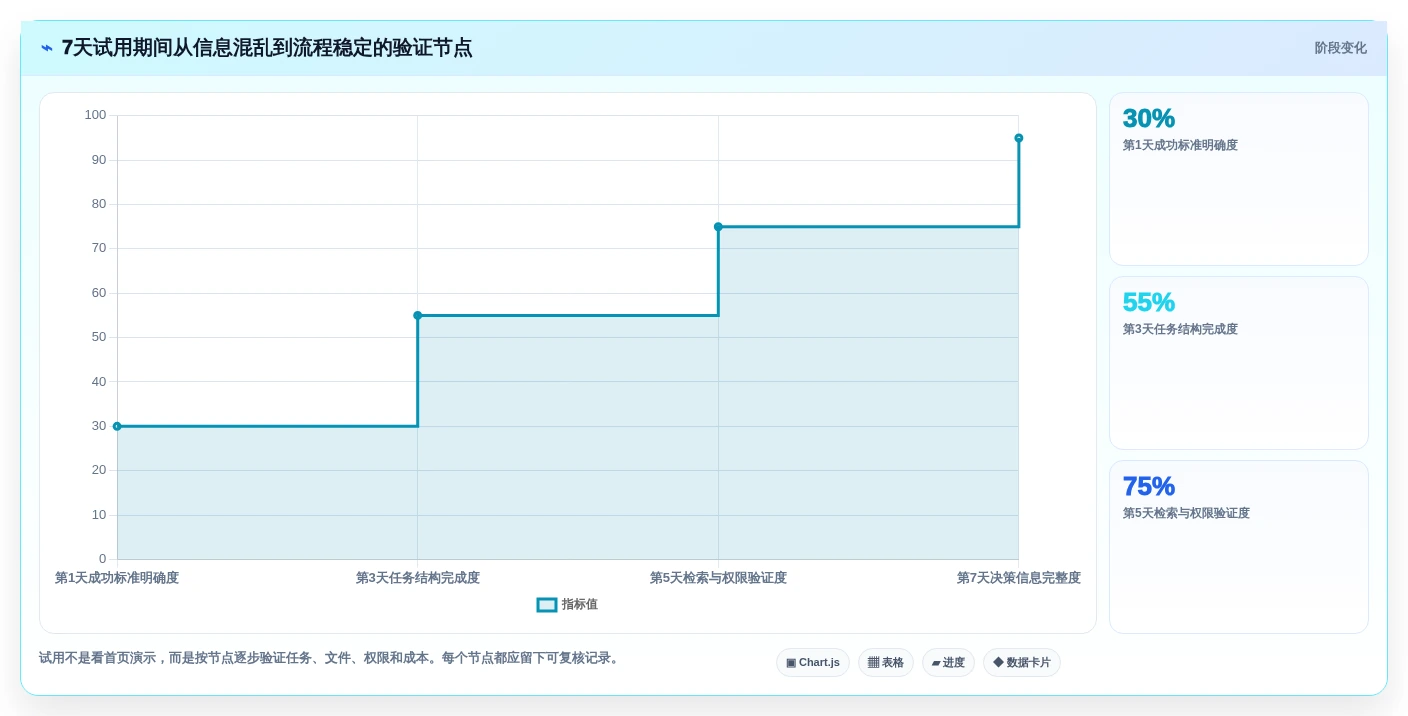Select the 表格 tag pill
1408x716 pixels.
(886, 663)
